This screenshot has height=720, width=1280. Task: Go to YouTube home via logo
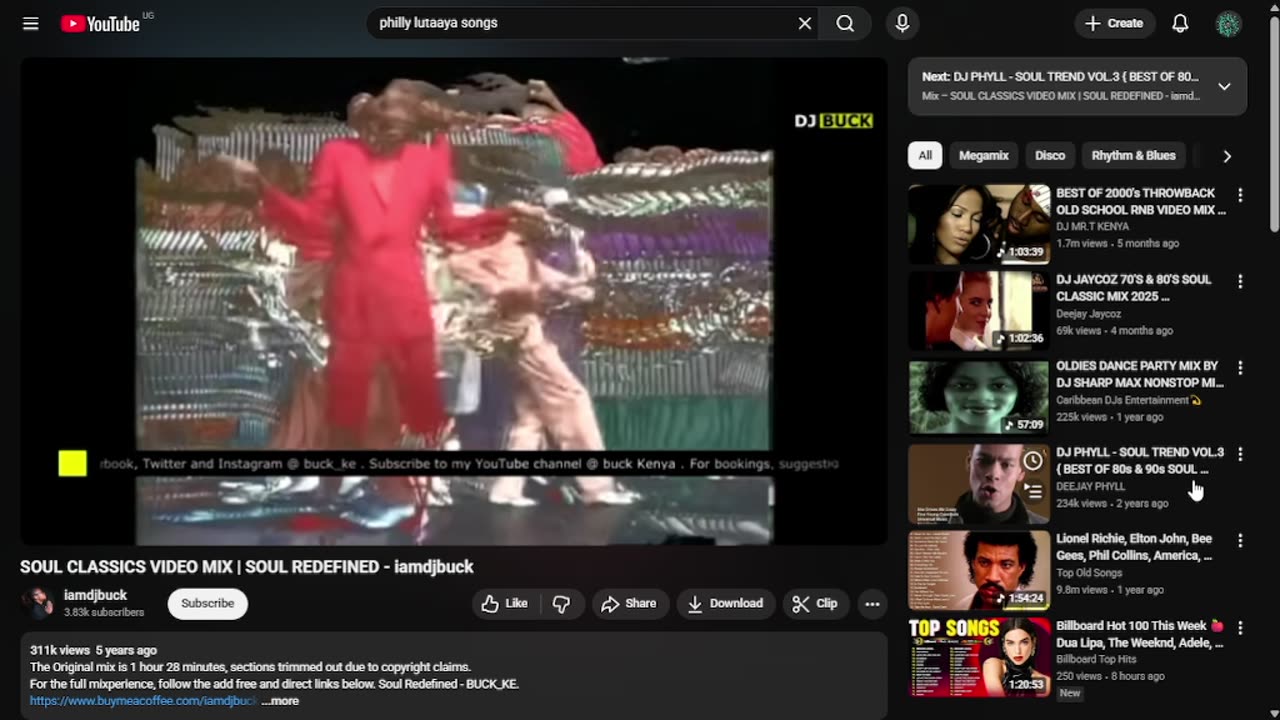coord(100,23)
